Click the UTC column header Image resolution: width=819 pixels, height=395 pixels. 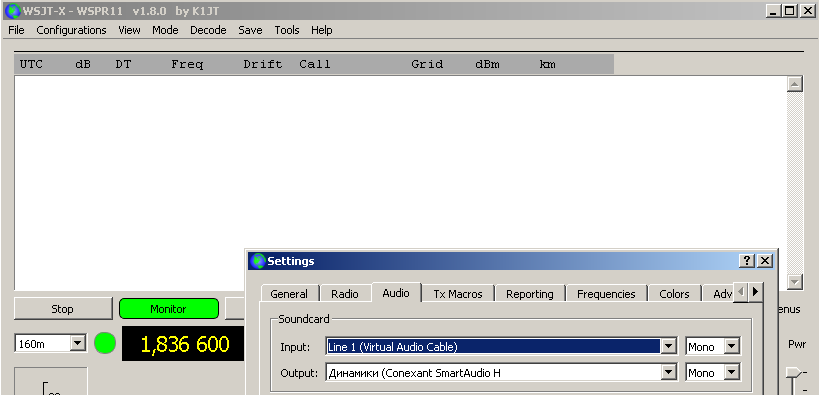point(31,64)
